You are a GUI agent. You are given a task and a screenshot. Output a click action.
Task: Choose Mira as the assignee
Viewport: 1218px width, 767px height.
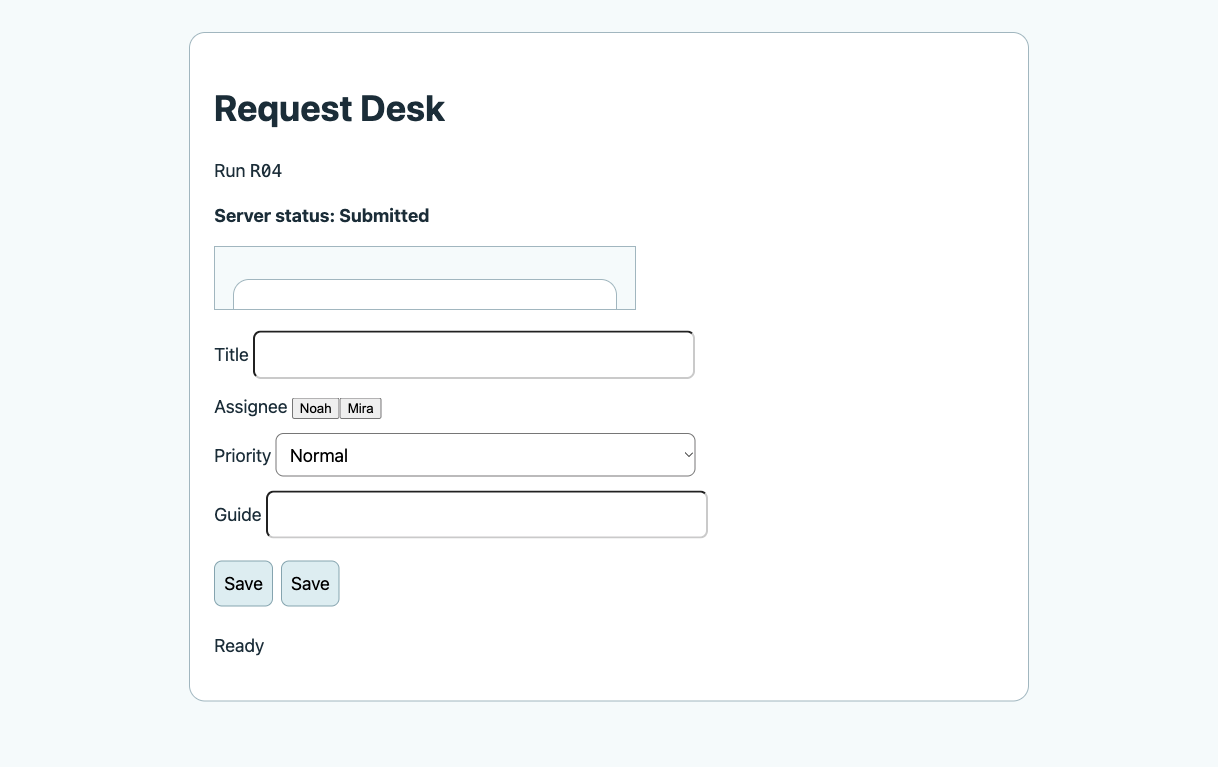[361, 408]
